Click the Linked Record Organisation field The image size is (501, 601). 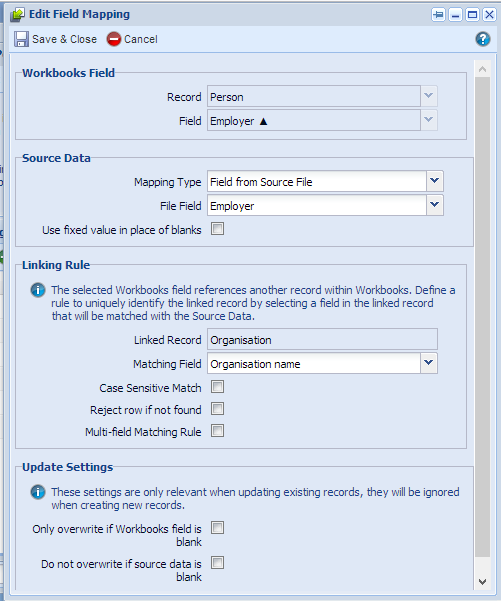pos(322,339)
